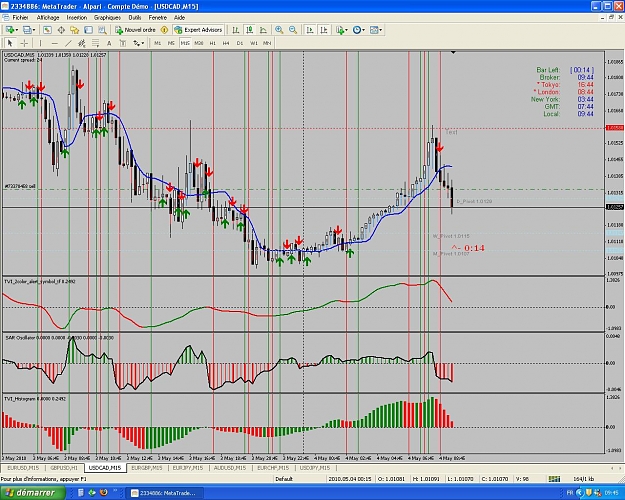Switch to the GBPUSD,H1 chart tab

[64, 468]
